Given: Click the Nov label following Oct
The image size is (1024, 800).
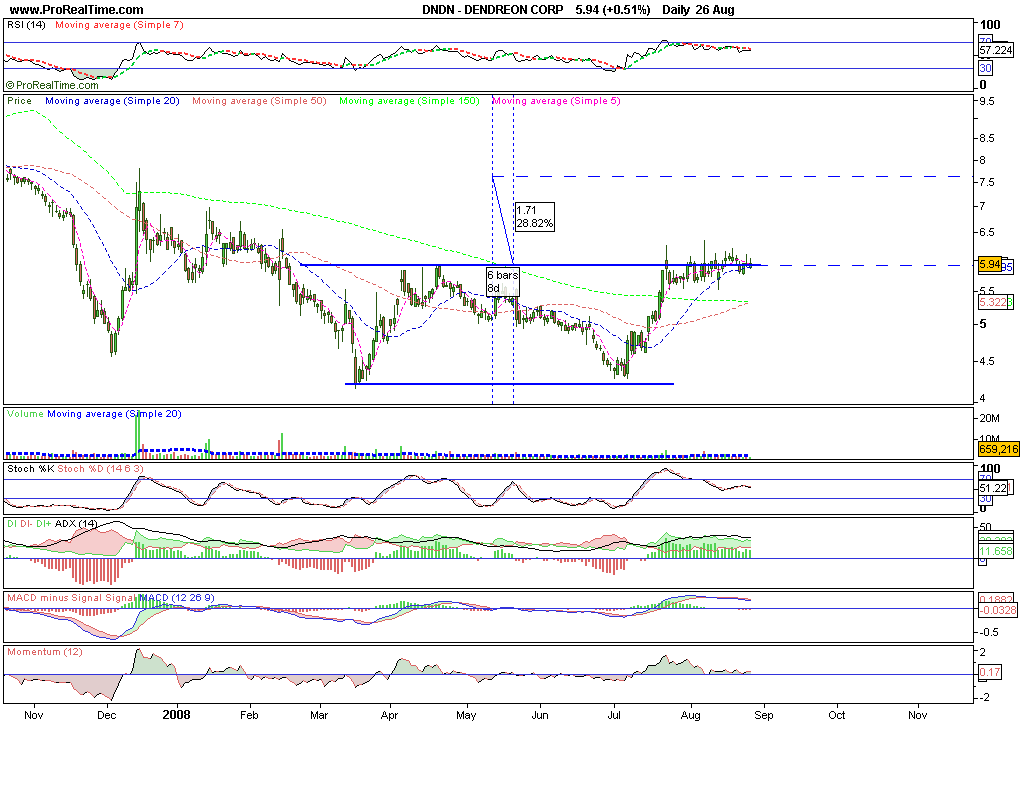Looking at the screenshot, I should click(918, 715).
